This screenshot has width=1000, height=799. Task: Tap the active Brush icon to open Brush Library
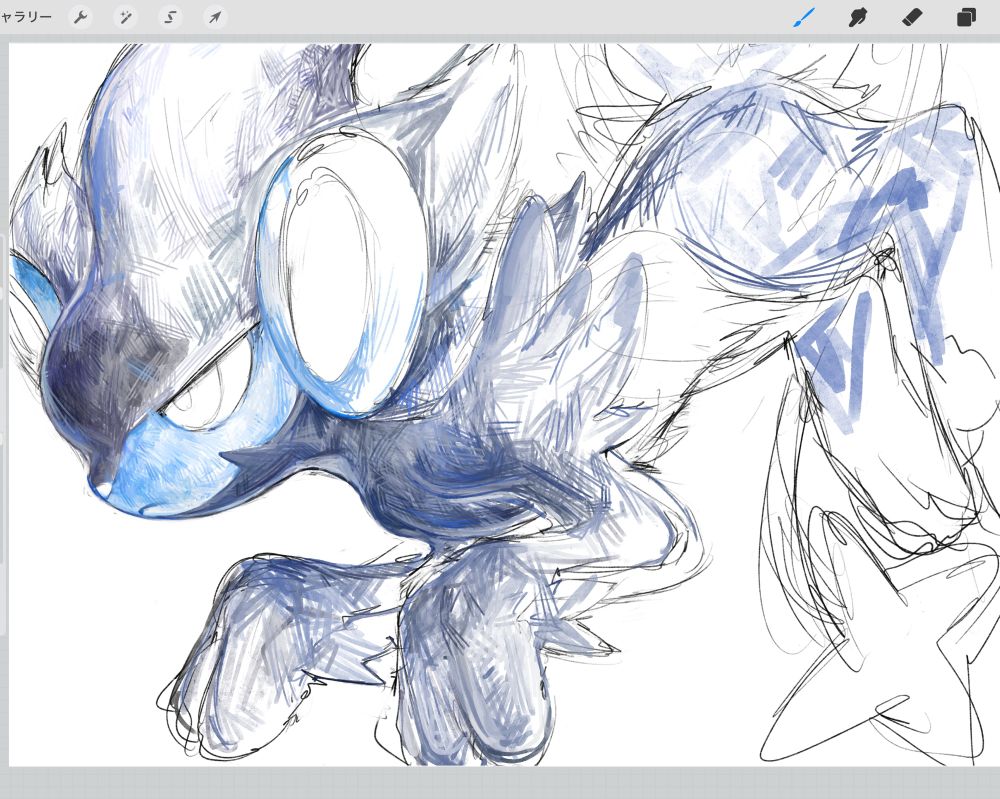805,16
